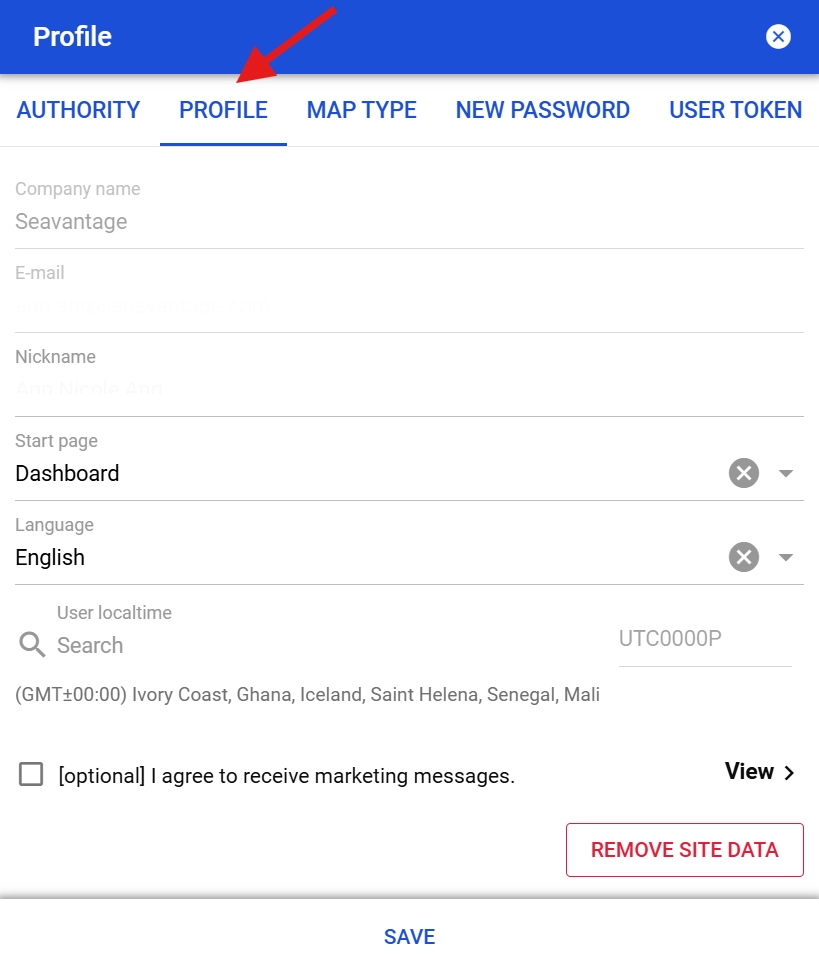The image size is (819, 967).
Task: Open the Map Type tab
Action: coord(361,110)
